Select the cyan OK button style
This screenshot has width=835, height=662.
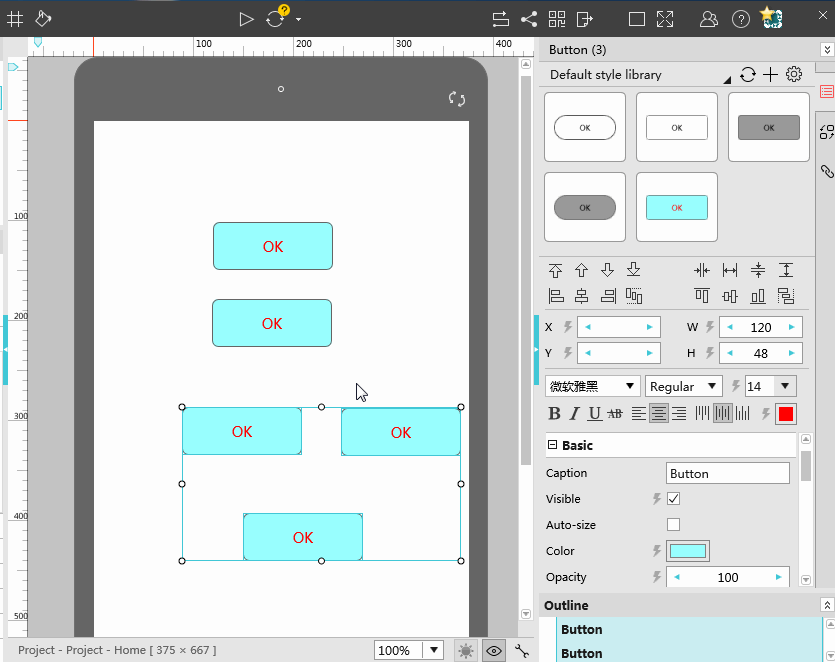(677, 207)
